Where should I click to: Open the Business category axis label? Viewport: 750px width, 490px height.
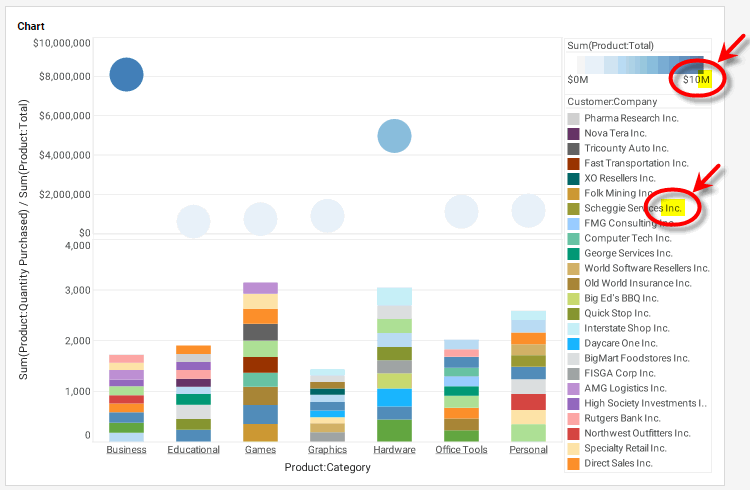(126, 450)
